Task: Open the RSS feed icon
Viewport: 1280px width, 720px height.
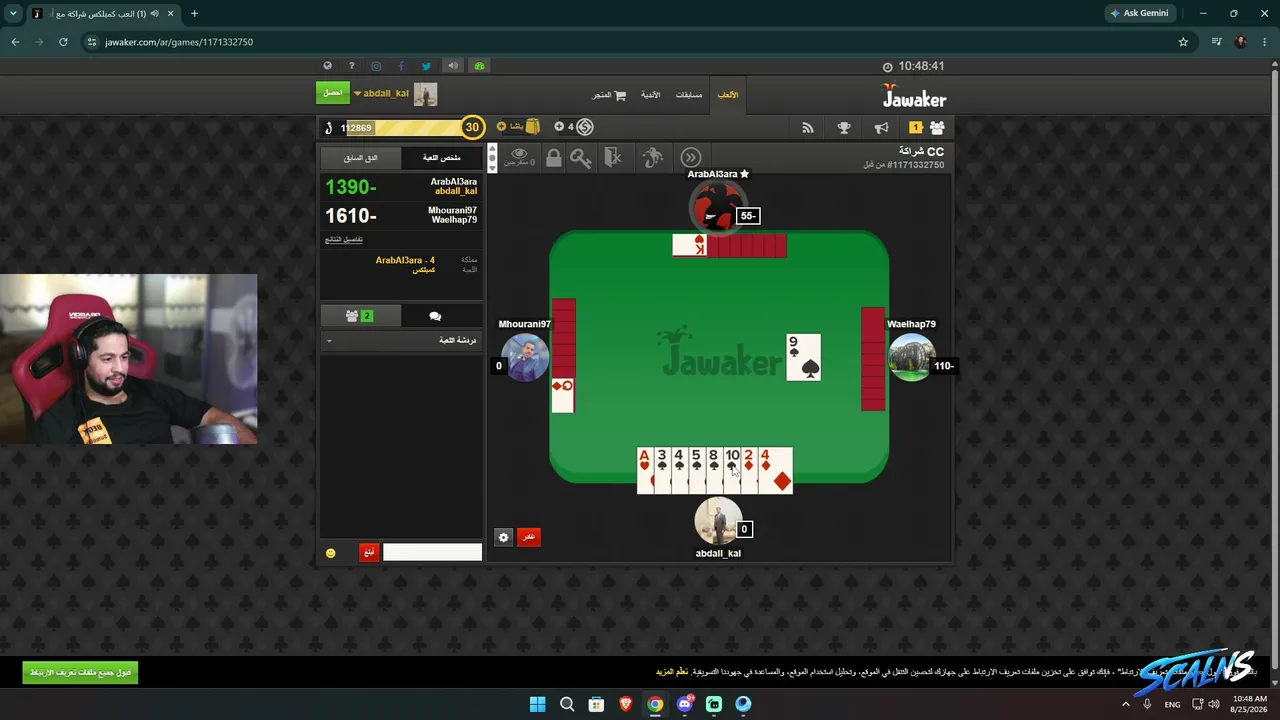Action: [x=808, y=128]
